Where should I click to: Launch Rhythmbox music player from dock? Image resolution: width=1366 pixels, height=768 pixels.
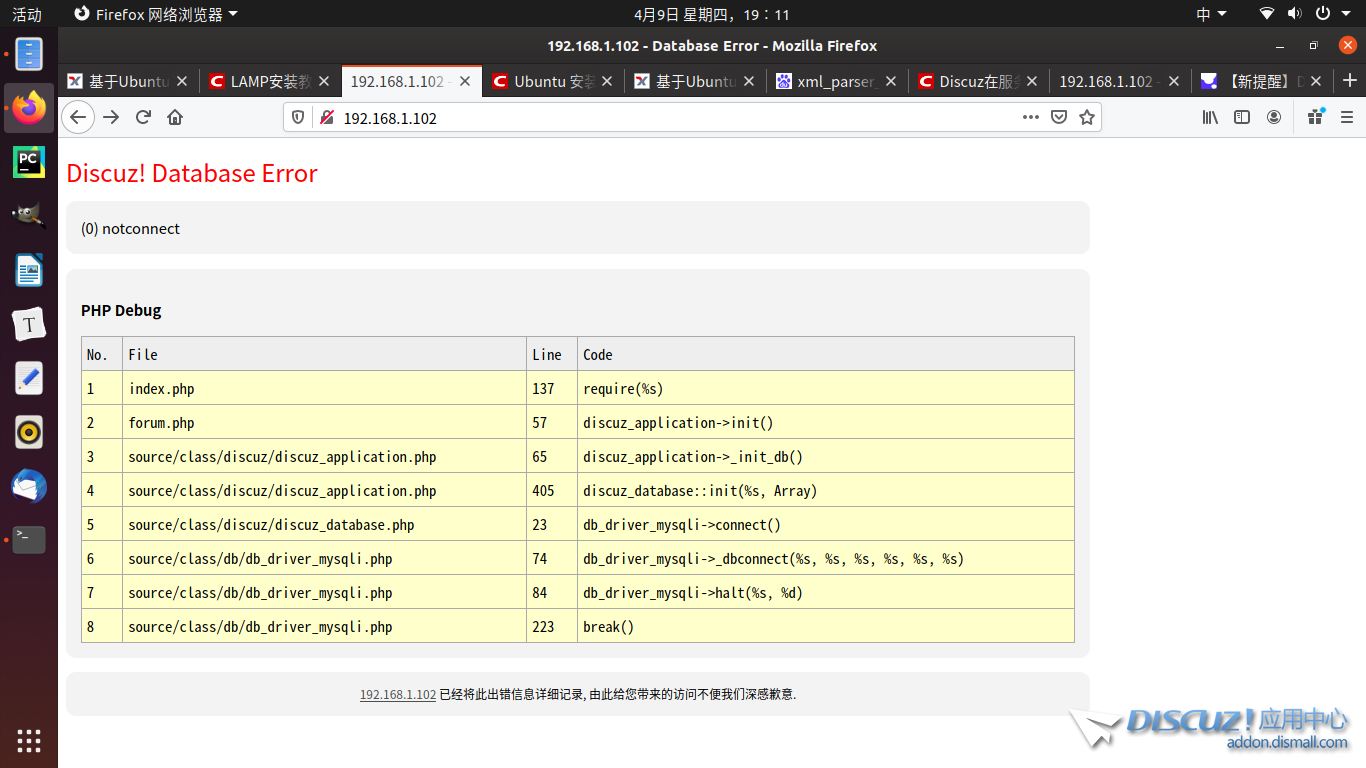coord(29,432)
